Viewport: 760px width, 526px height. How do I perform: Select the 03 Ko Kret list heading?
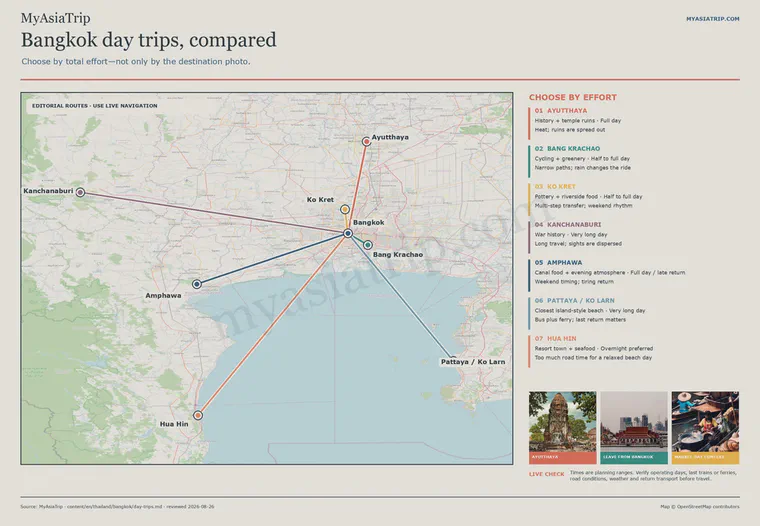tap(555, 186)
